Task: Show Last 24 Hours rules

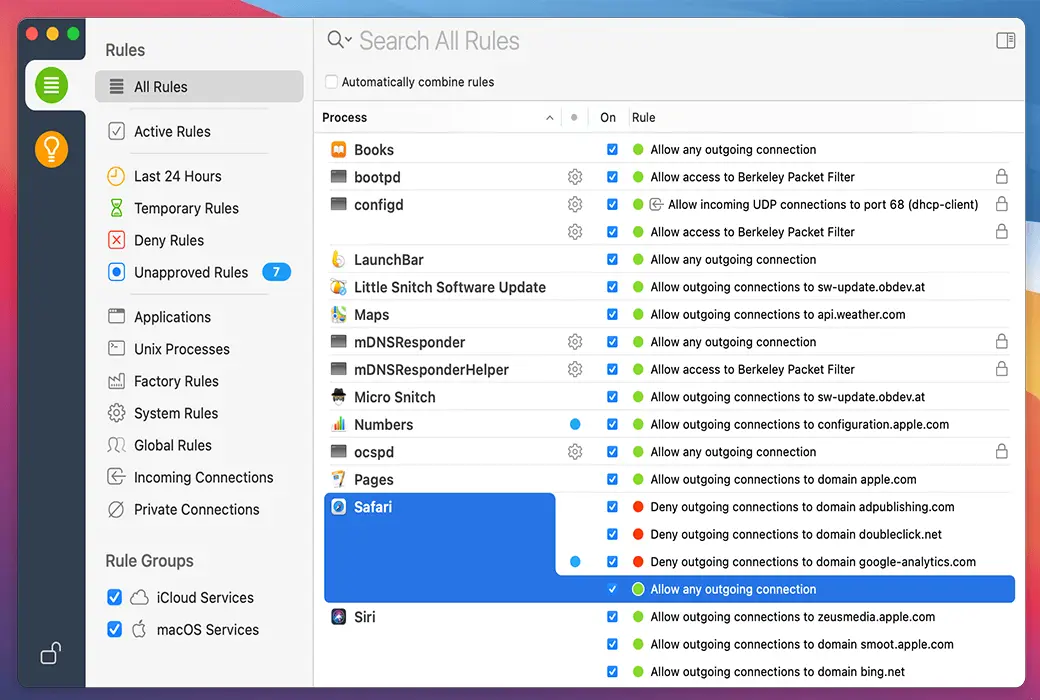Action: [x=177, y=176]
